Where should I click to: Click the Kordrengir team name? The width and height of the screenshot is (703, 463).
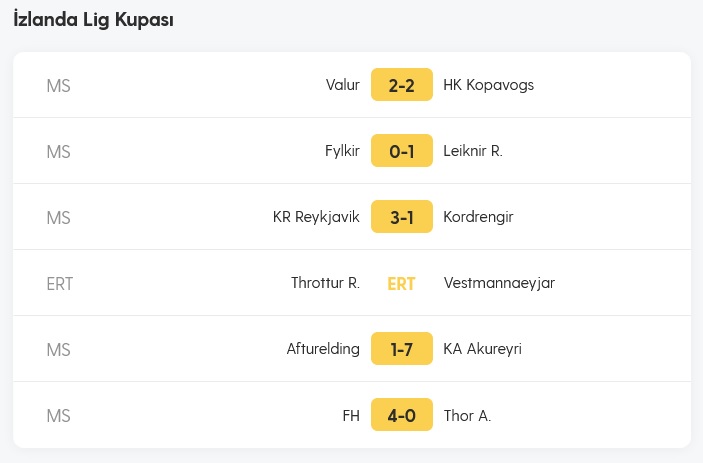pyautogui.click(x=478, y=217)
